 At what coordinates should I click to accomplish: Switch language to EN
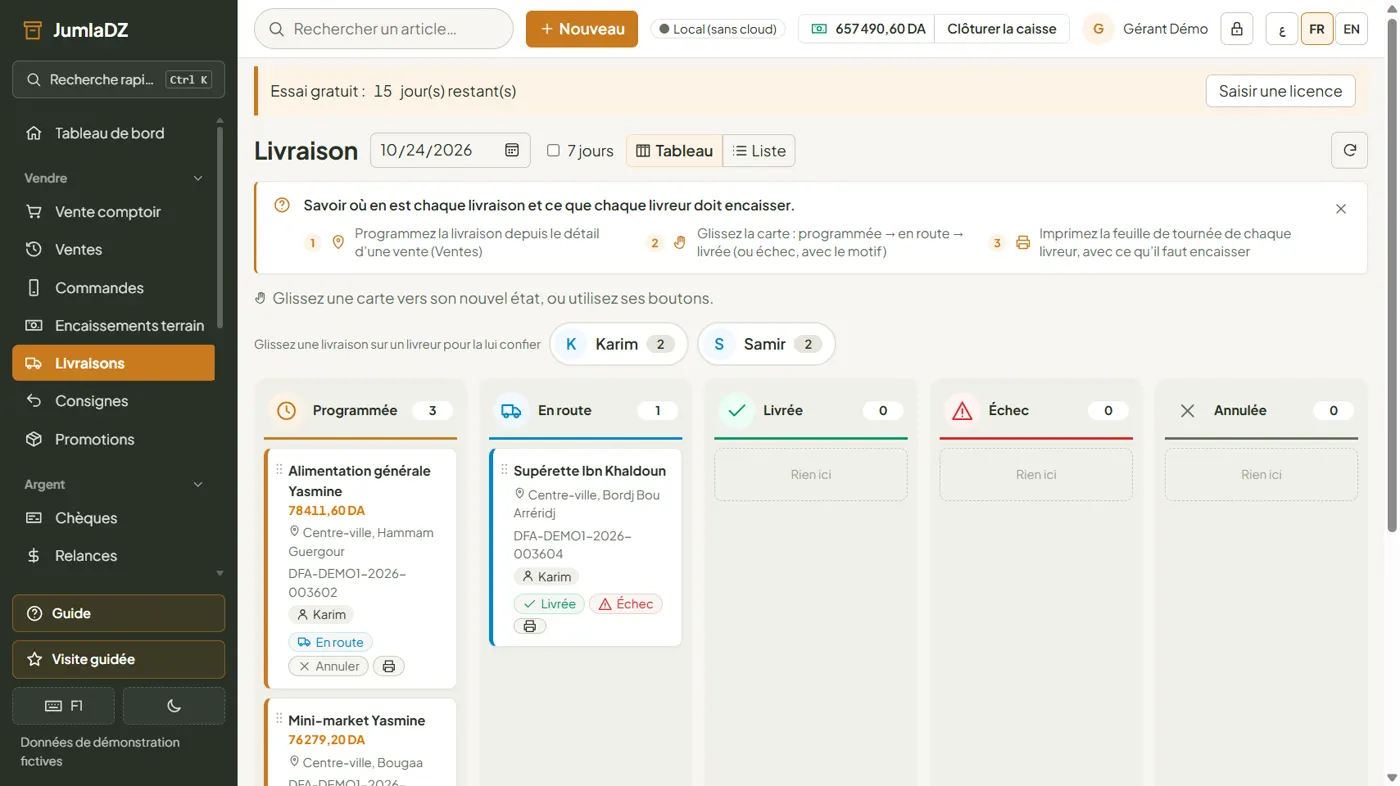pyautogui.click(x=1351, y=29)
